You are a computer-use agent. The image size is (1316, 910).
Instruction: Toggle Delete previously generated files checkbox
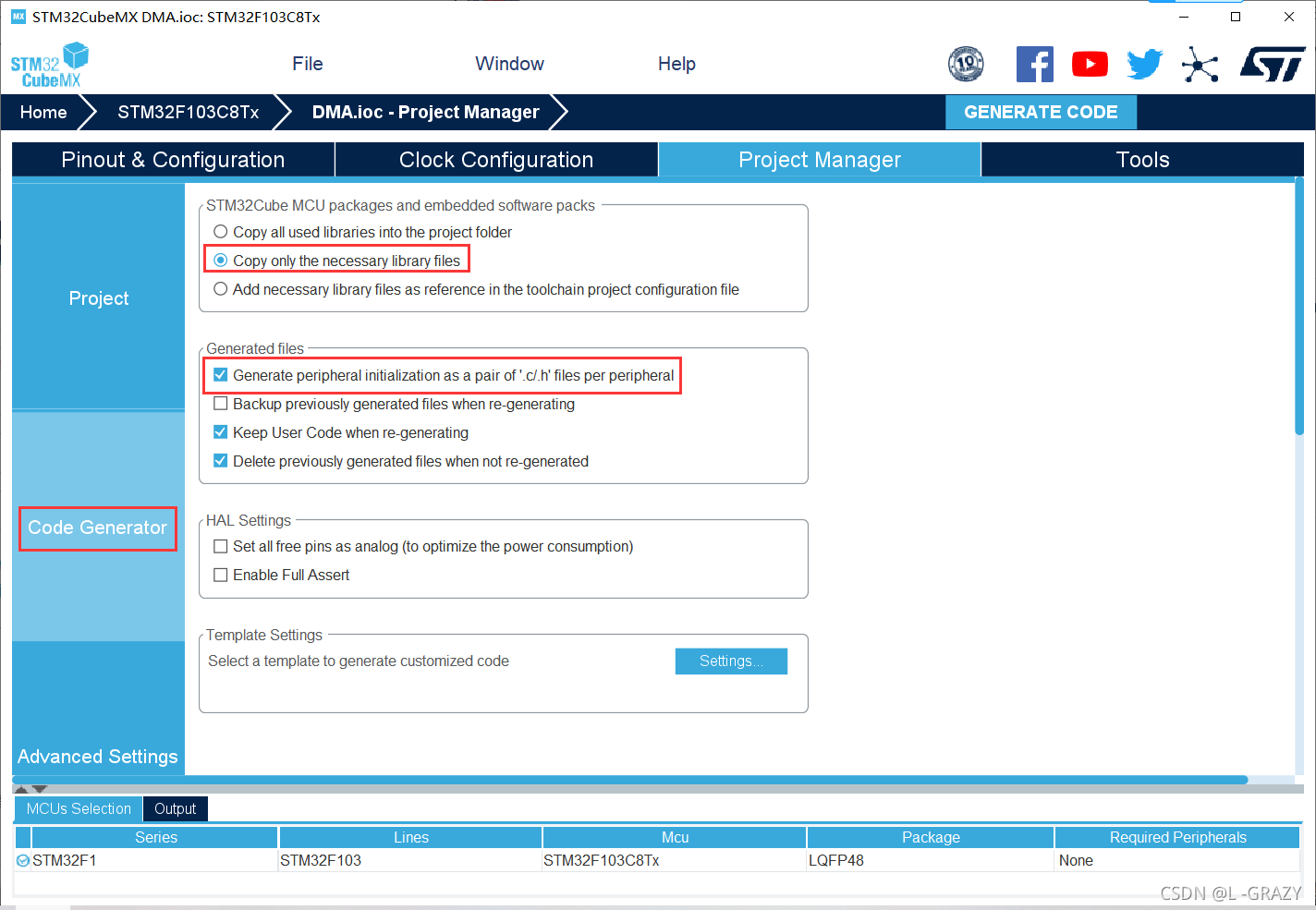click(221, 461)
